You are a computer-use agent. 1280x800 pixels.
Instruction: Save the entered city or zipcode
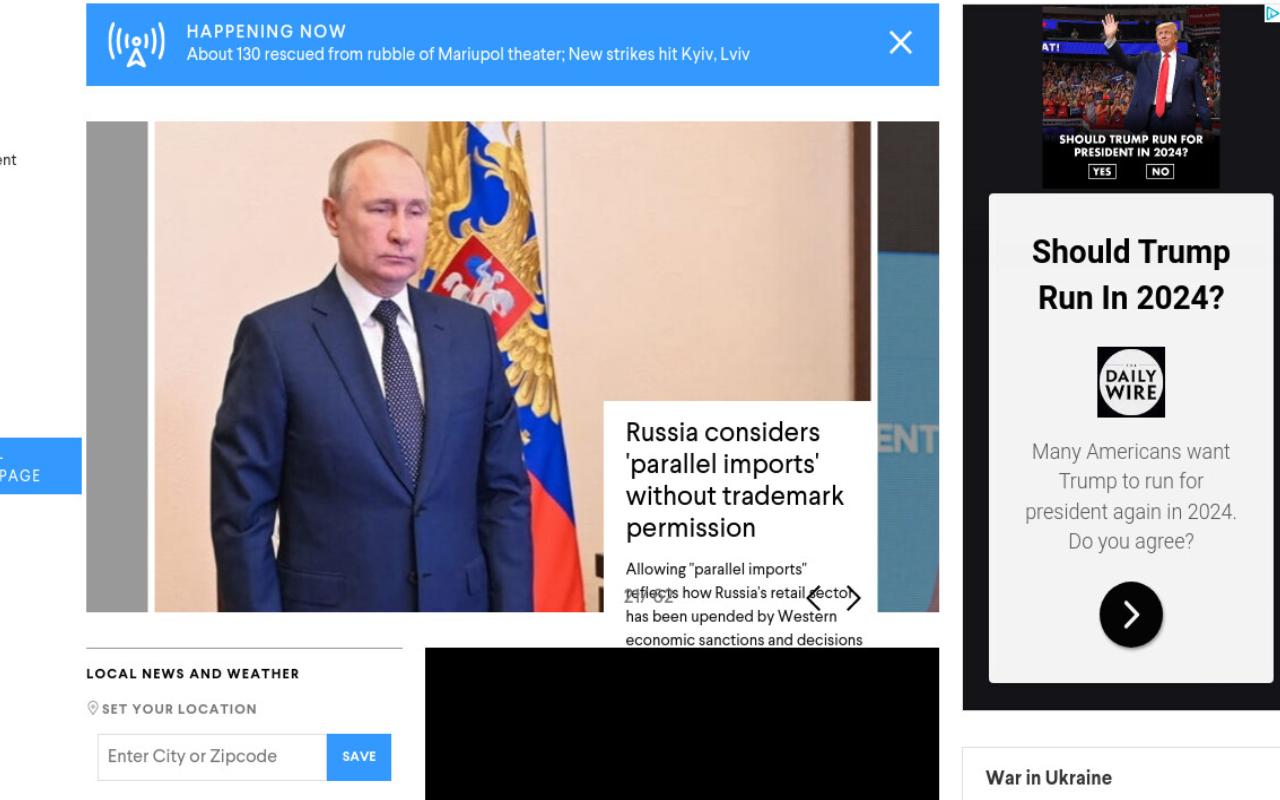[359, 757]
